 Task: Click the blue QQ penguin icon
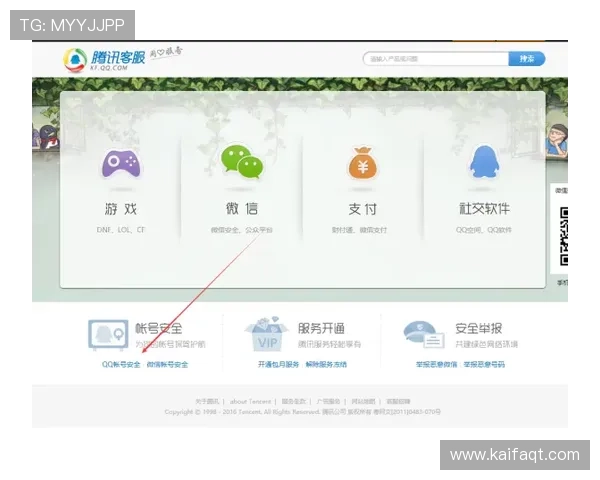[x=484, y=162]
